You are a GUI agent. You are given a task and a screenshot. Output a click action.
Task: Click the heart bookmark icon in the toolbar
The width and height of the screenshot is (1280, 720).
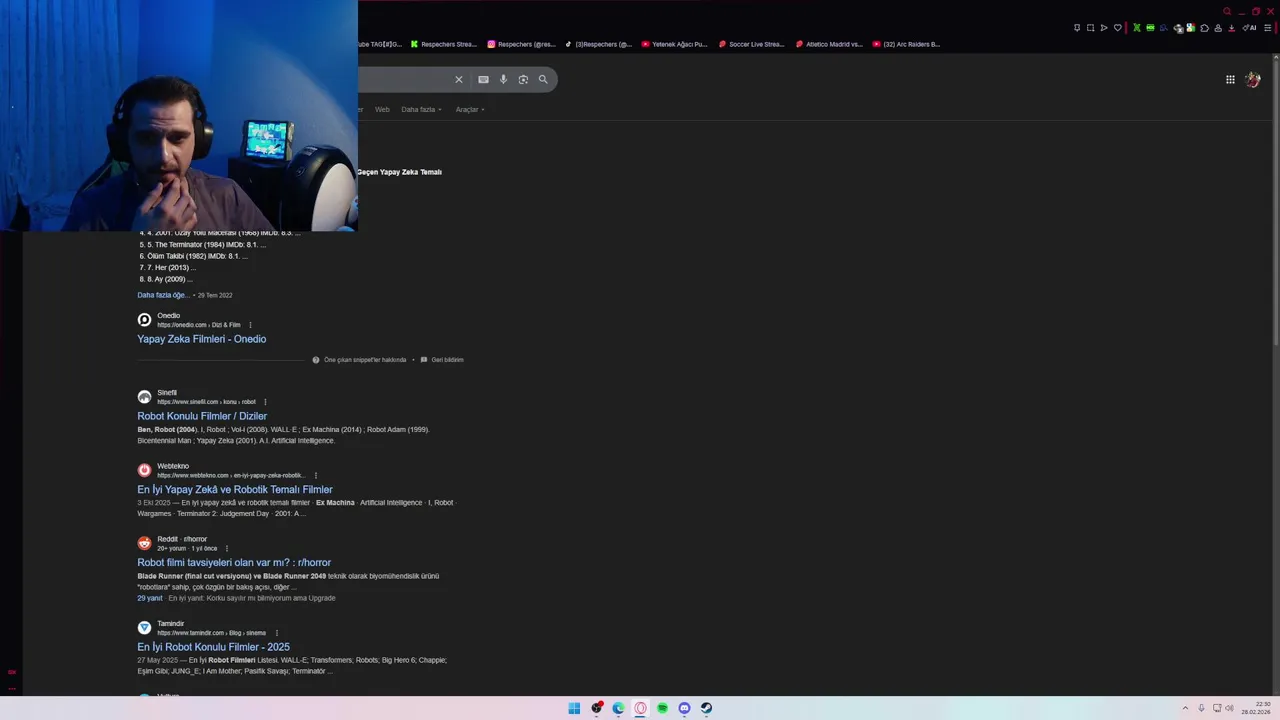[x=1118, y=28]
